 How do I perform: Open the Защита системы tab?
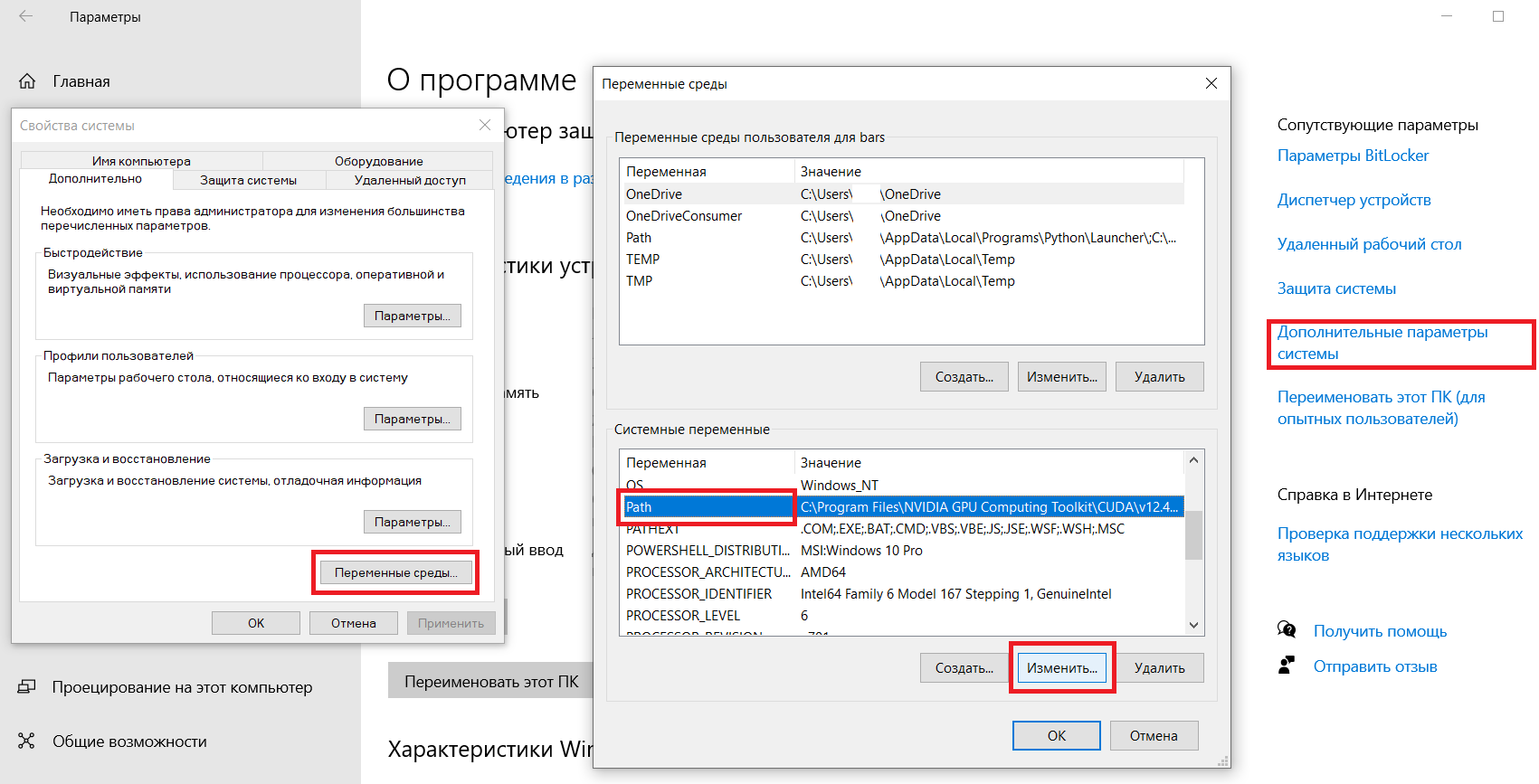tap(248, 180)
